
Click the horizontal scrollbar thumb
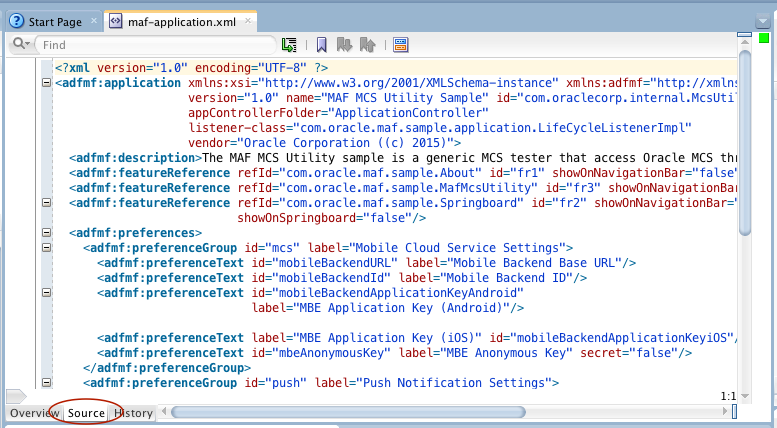[x=348, y=412]
